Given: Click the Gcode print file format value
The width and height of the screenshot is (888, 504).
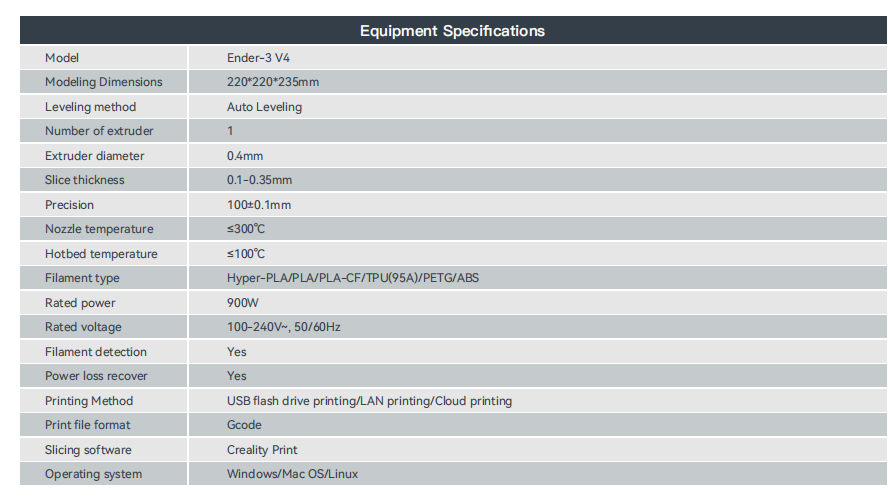Looking at the screenshot, I should (x=244, y=425).
